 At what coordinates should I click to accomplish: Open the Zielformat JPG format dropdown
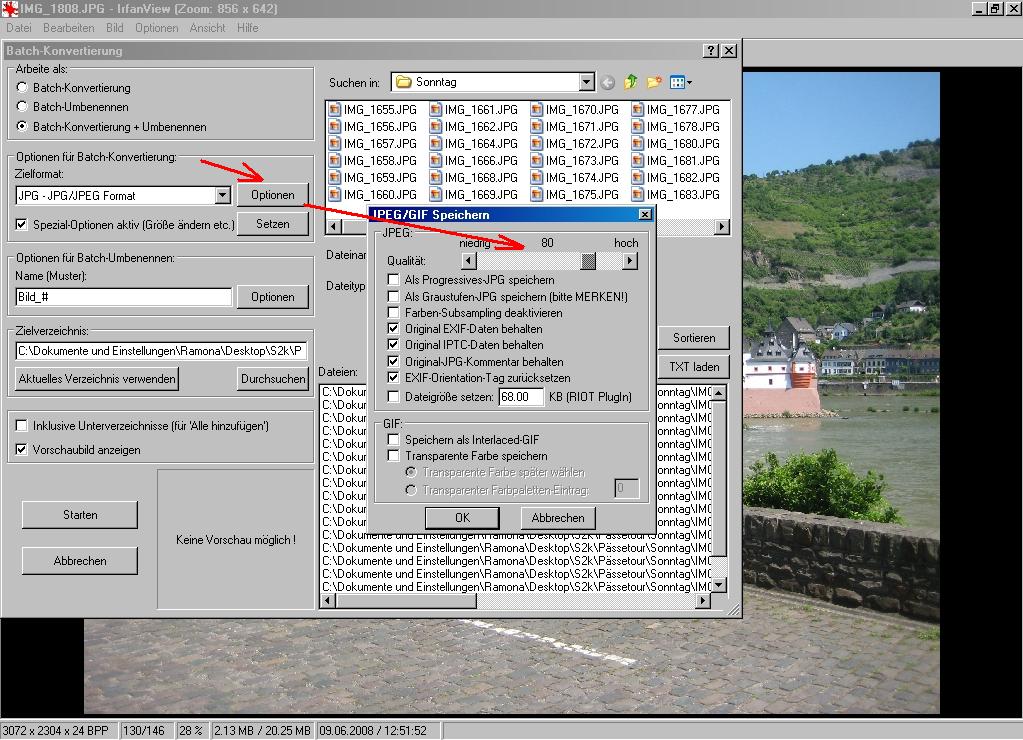coord(223,196)
